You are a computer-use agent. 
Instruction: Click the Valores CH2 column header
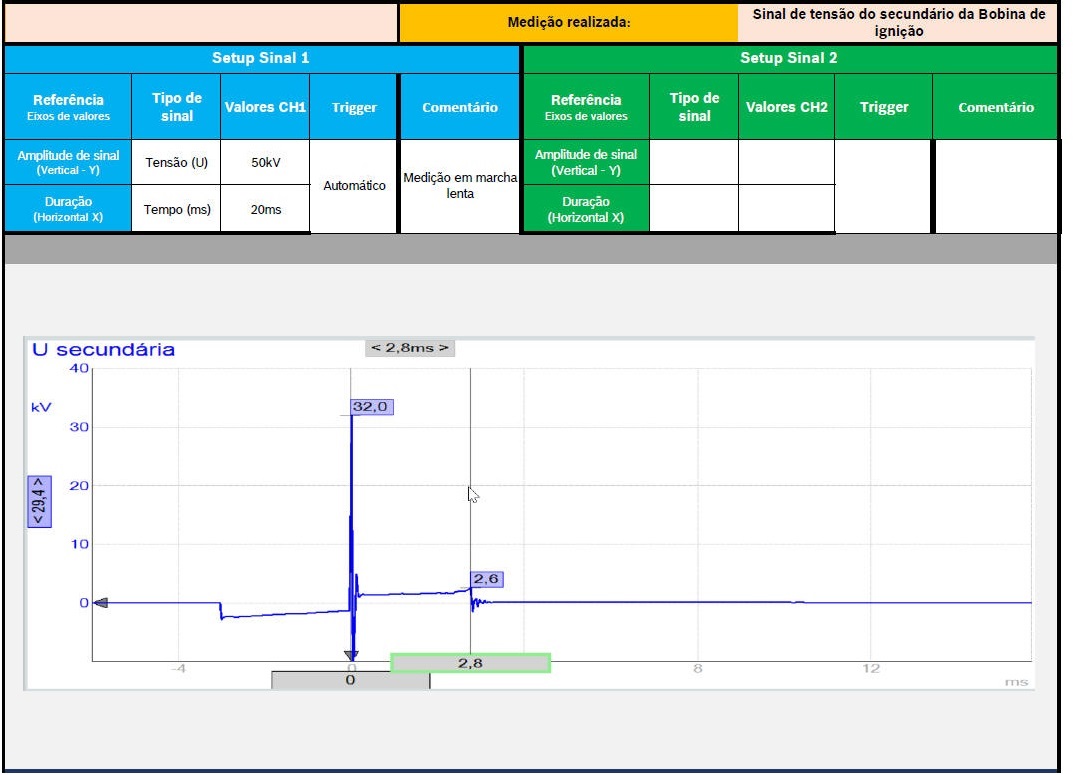click(x=786, y=107)
